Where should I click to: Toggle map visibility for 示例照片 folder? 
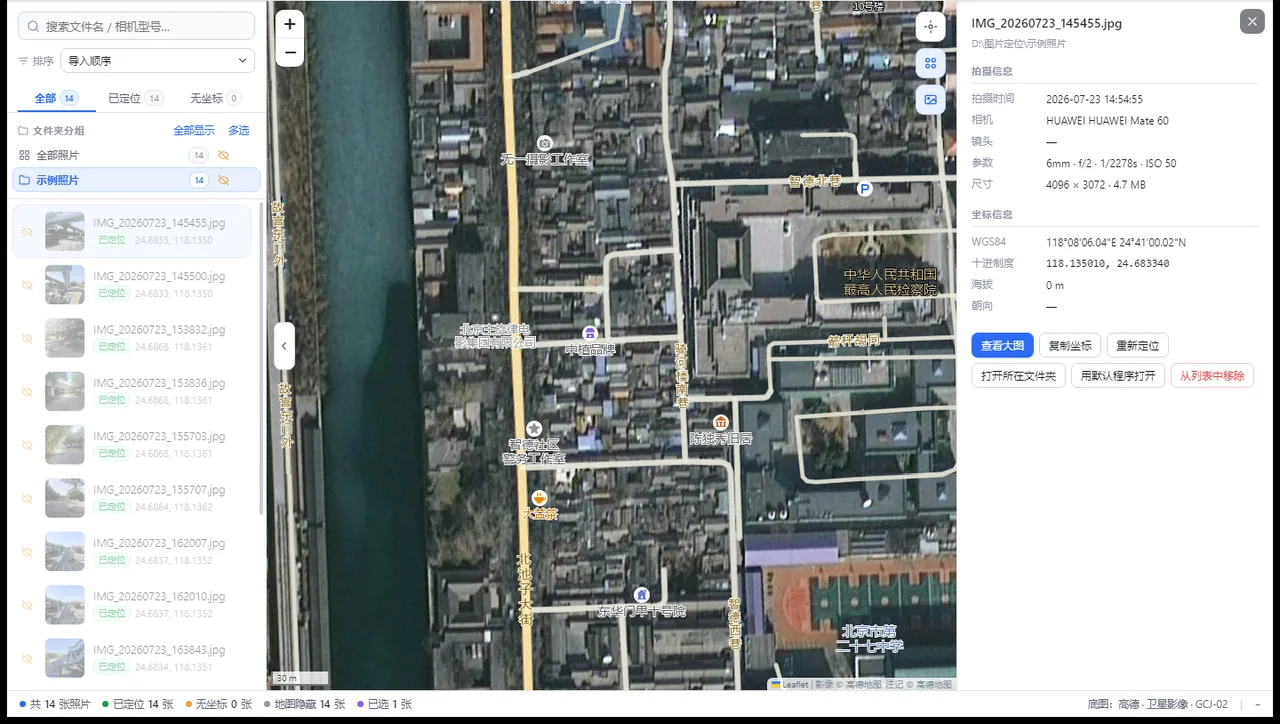coord(224,180)
